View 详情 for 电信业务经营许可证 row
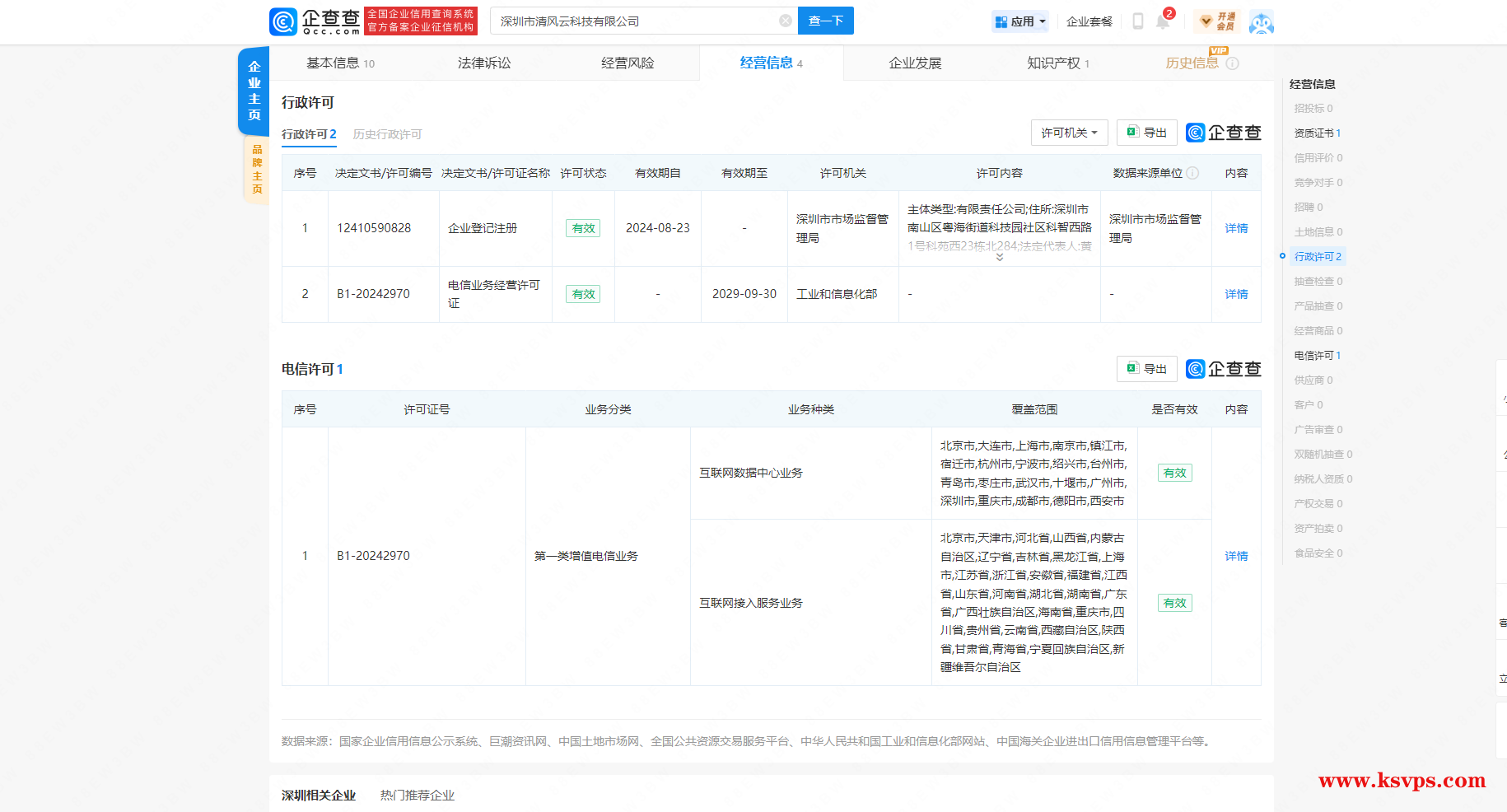Image resolution: width=1507 pixels, height=812 pixels. [1236, 294]
